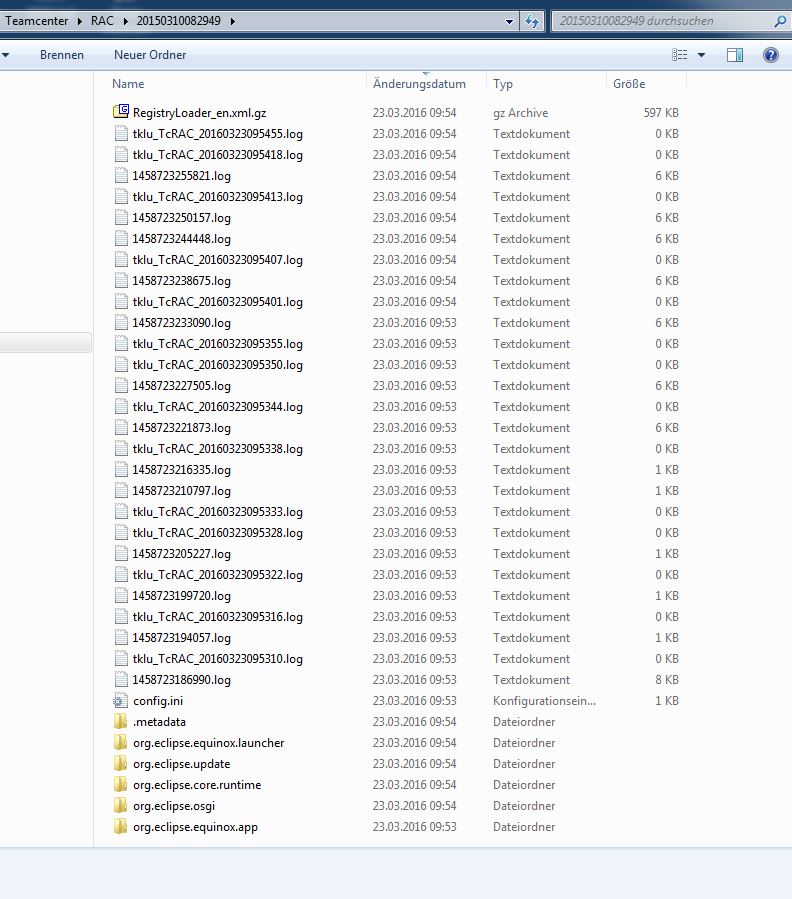Open the toolbar dropdown arrow left of Brennen
The image size is (792, 899).
coord(6,55)
